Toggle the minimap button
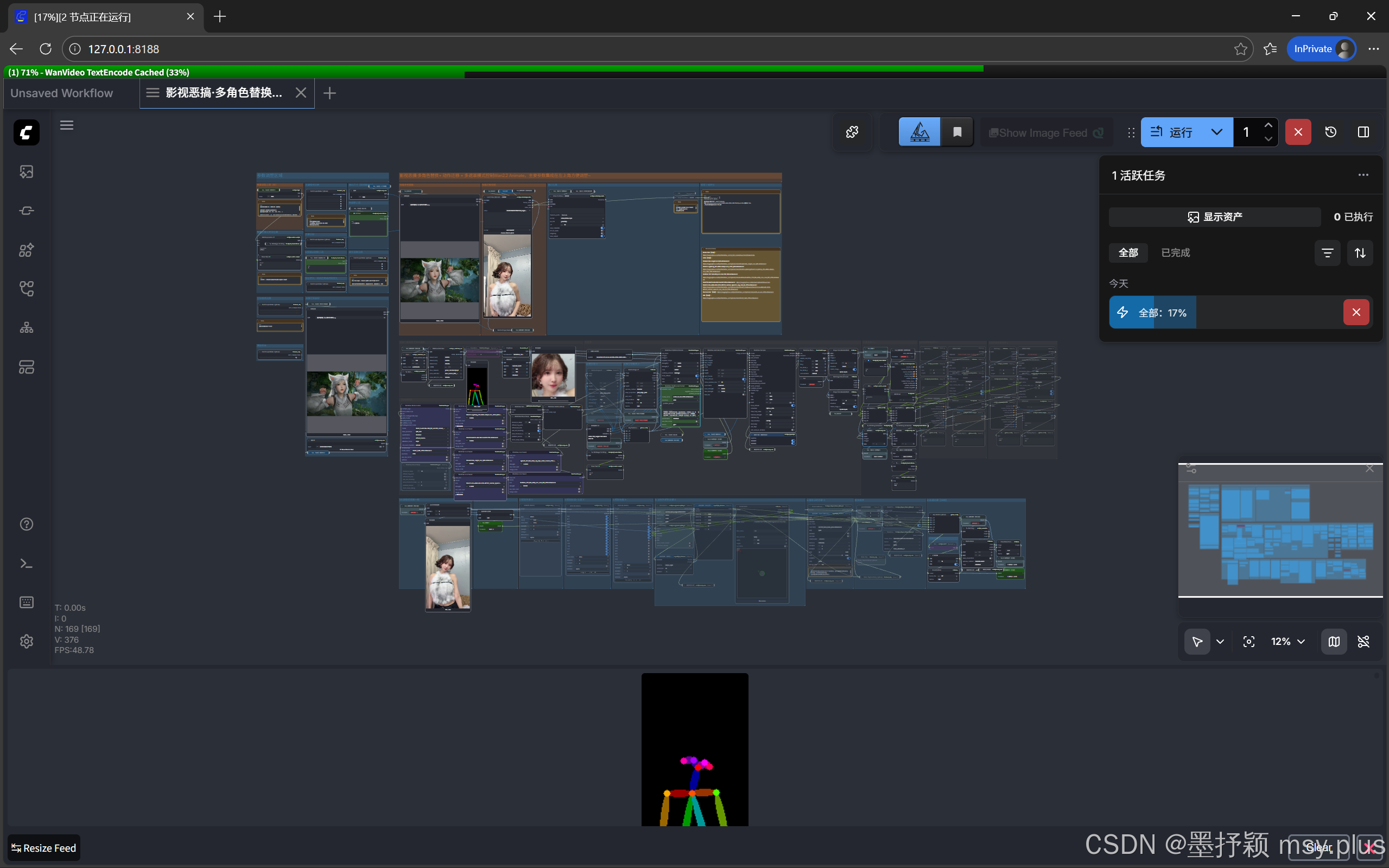This screenshot has height=868, width=1389. pos(1334,642)
